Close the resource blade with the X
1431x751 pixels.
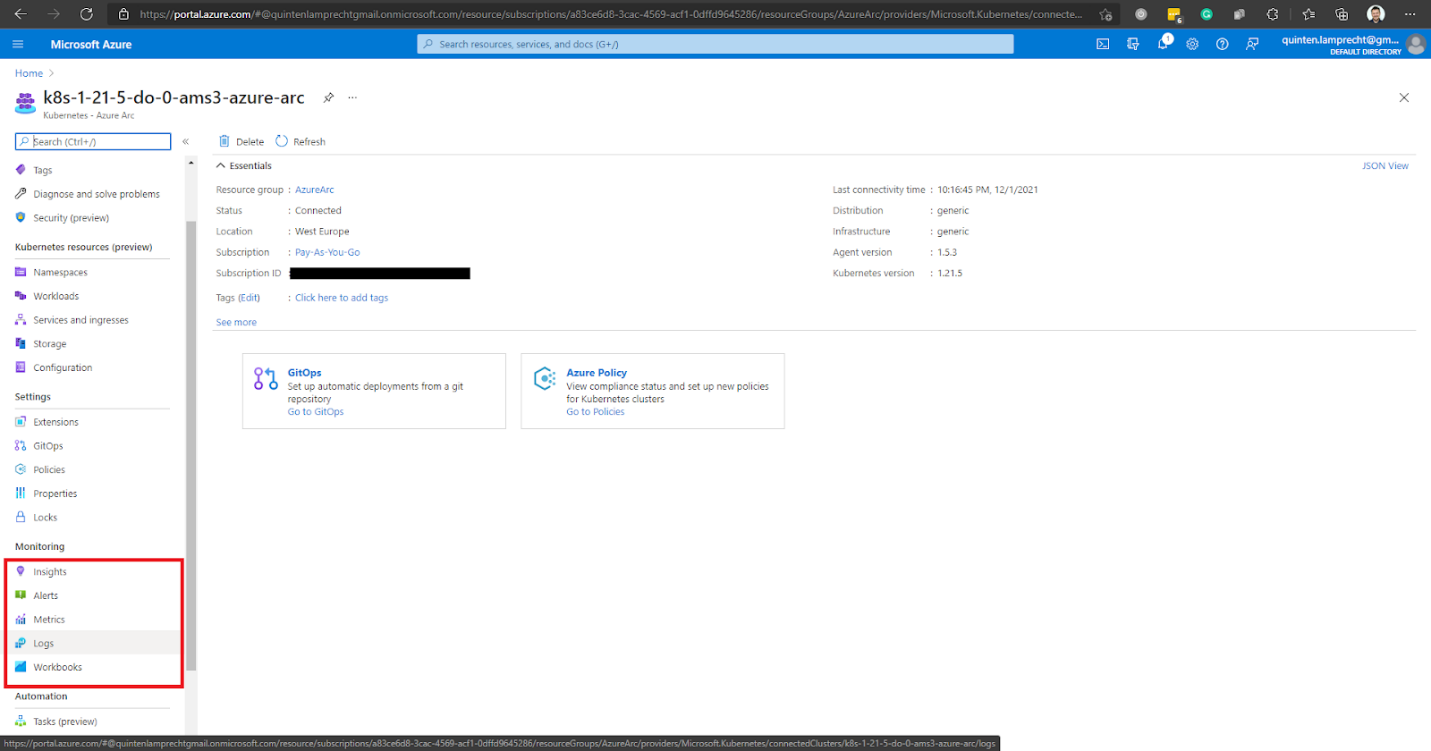coord(1404,98)
